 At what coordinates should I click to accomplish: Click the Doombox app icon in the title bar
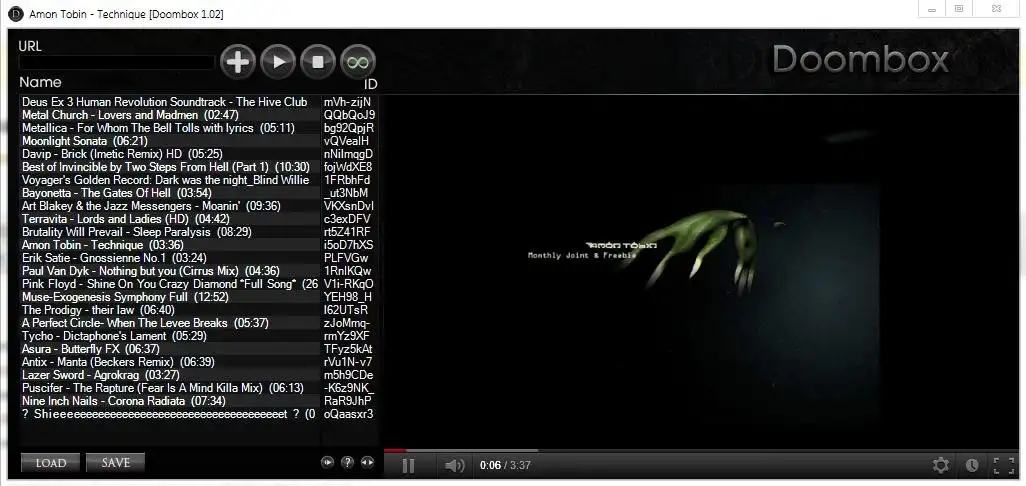click(16, 14)
